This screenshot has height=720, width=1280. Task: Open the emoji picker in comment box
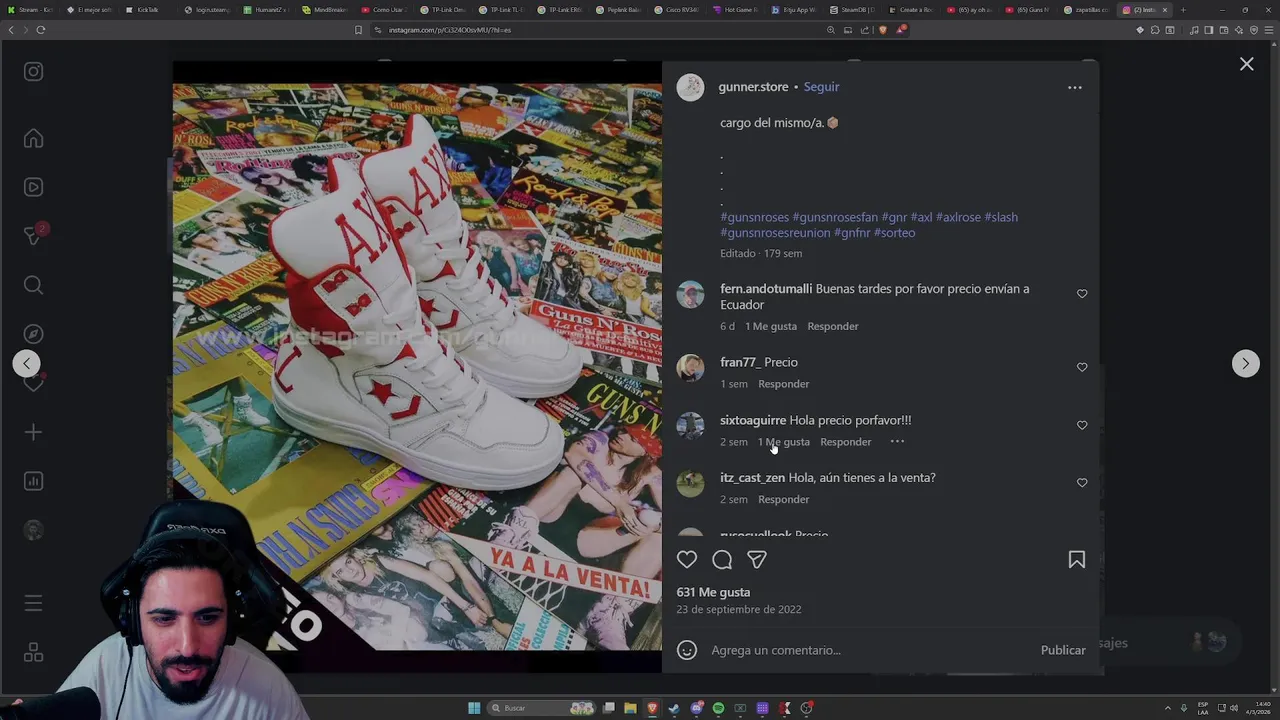[687, 650]
